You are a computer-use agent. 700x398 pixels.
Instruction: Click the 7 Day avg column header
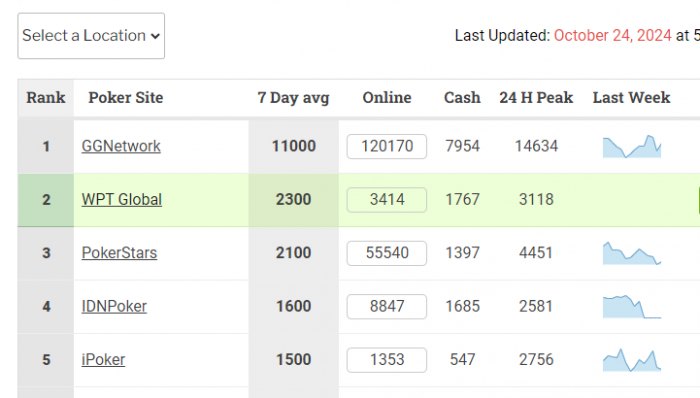coord(293,97)
